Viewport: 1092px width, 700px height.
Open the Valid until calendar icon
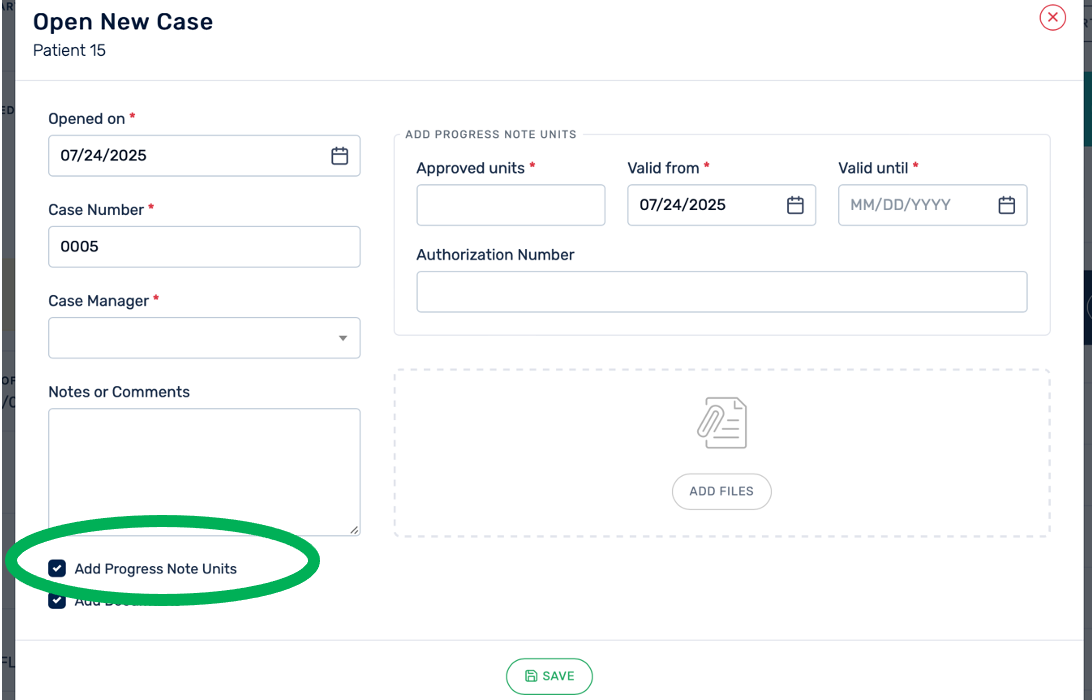coord(1006,205)
